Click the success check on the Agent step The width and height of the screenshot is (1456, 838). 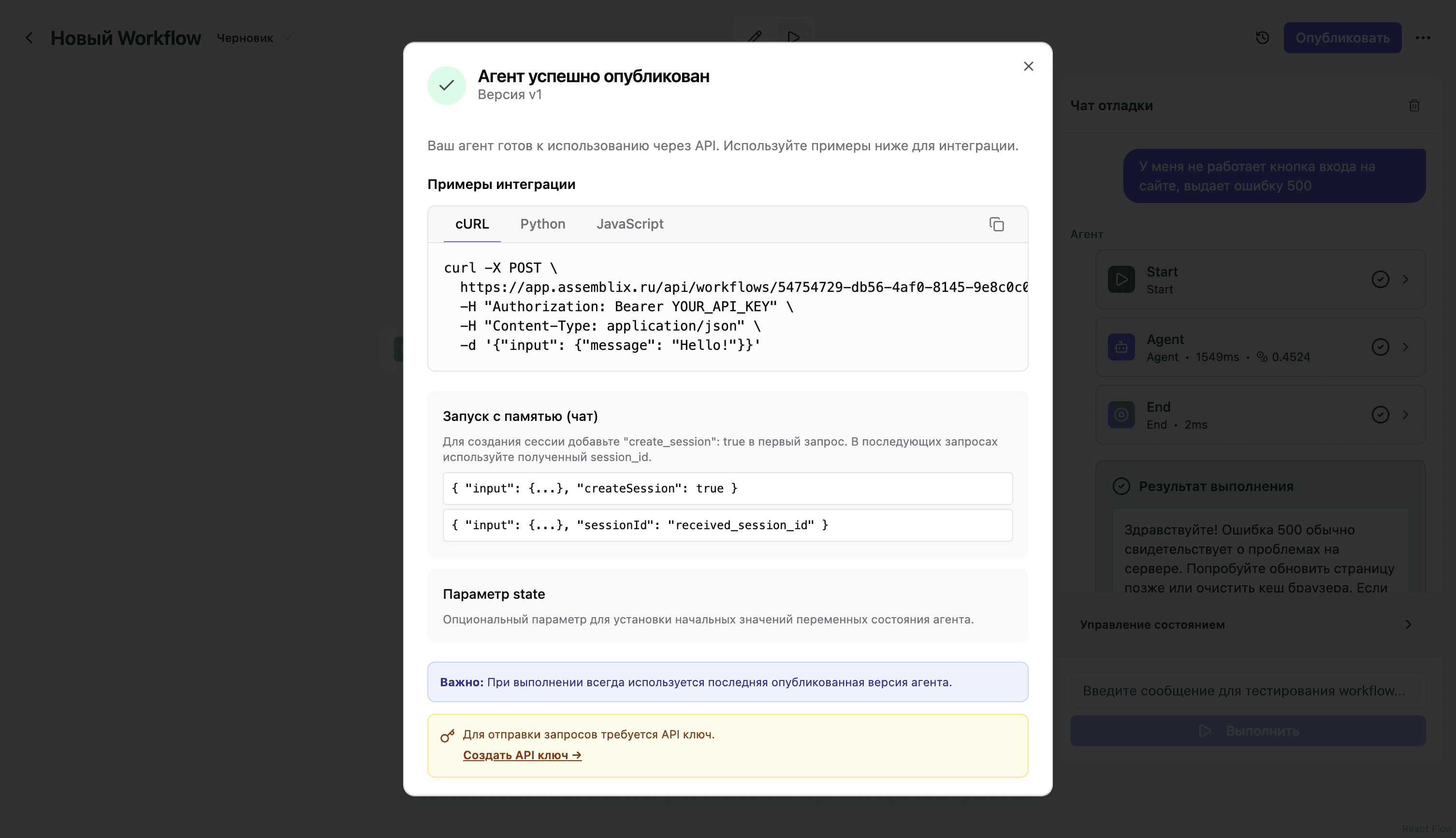(1380, 347)
